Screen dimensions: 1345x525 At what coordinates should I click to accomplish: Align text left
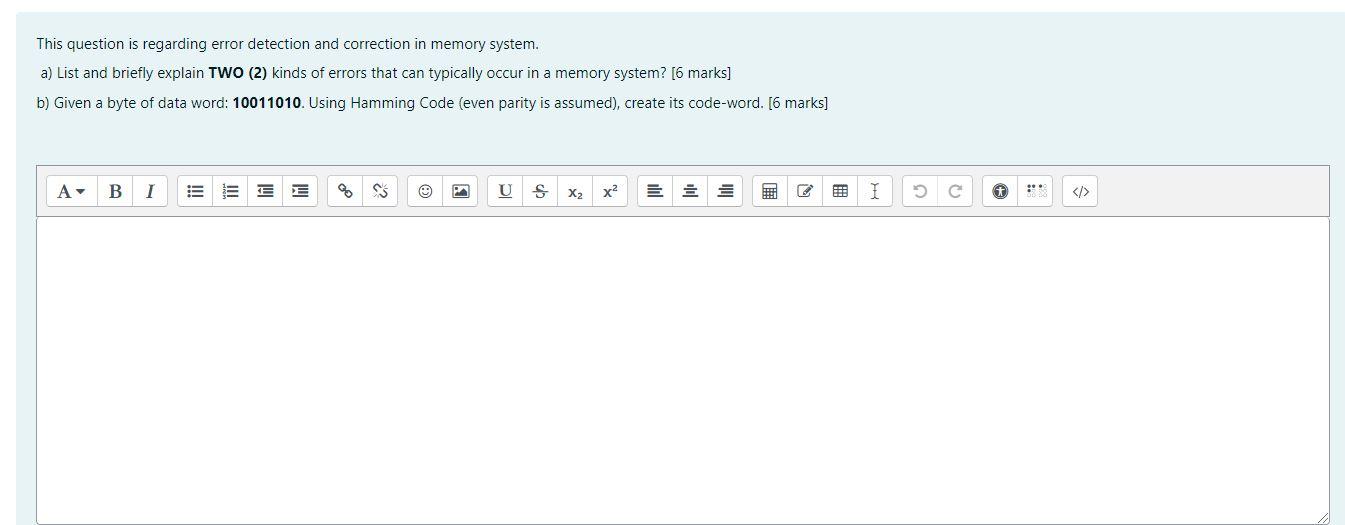(655, 191)
